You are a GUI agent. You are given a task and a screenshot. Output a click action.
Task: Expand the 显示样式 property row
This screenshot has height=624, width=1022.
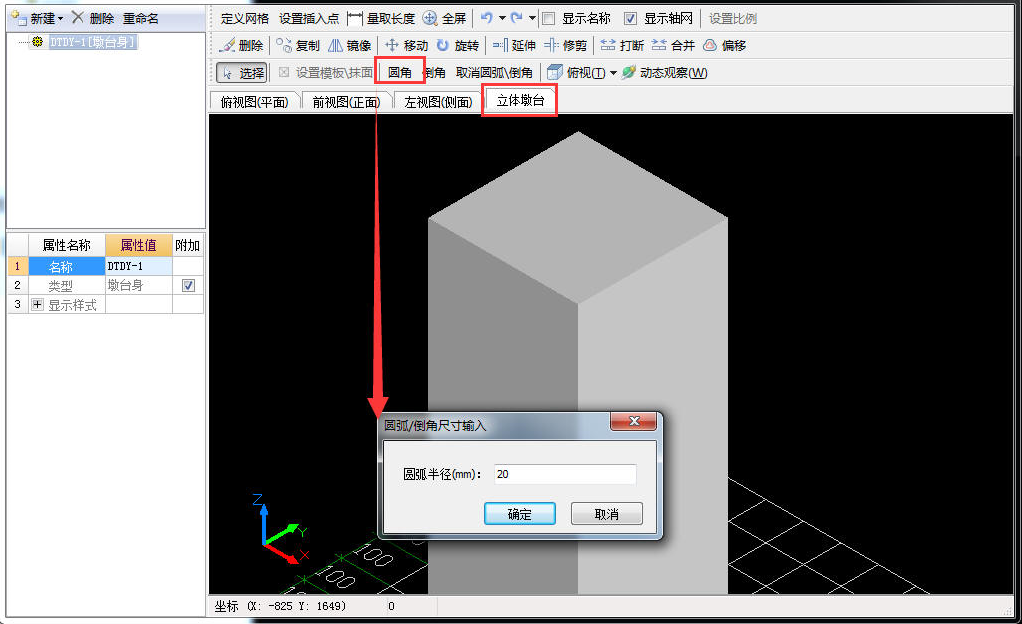coord(38,305)
